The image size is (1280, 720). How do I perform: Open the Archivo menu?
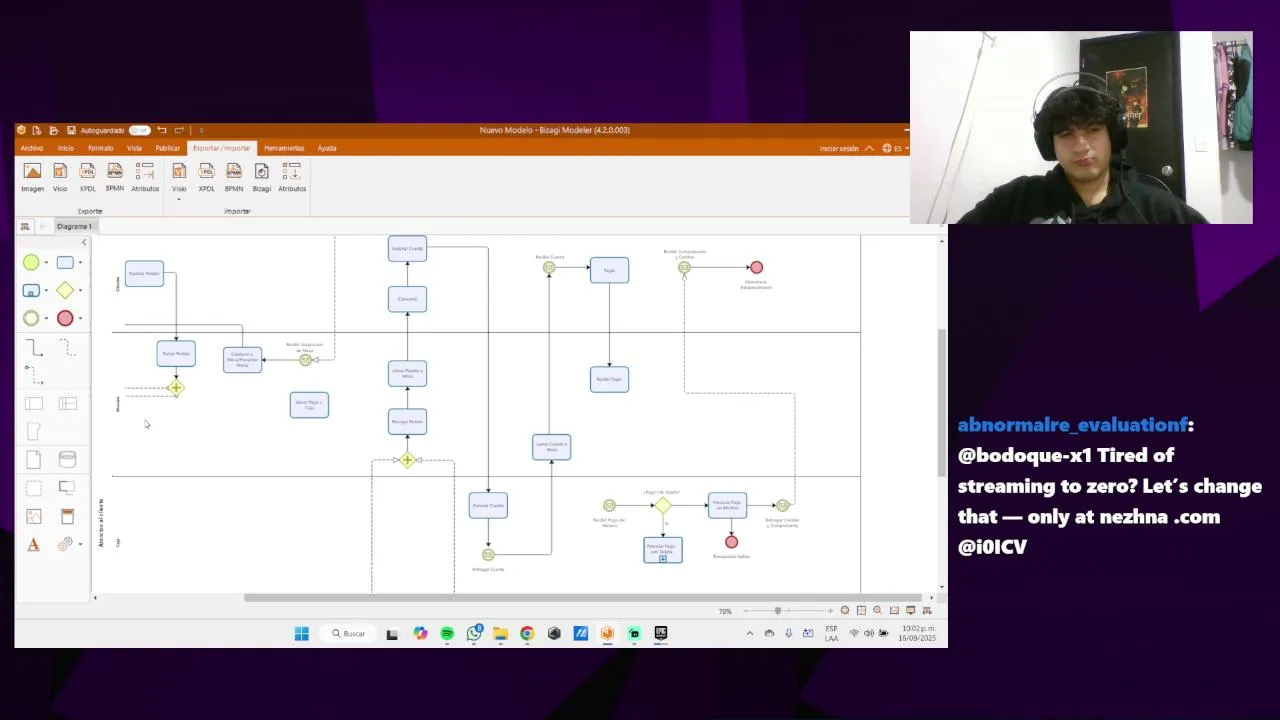(x=32, y=148)
